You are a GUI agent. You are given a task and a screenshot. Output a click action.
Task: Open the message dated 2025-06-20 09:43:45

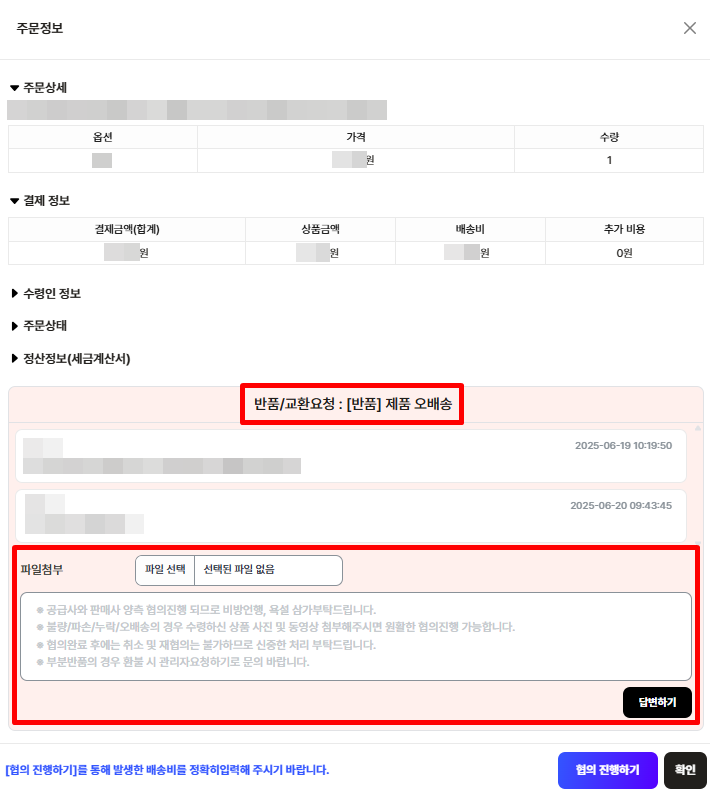(351, 515)
